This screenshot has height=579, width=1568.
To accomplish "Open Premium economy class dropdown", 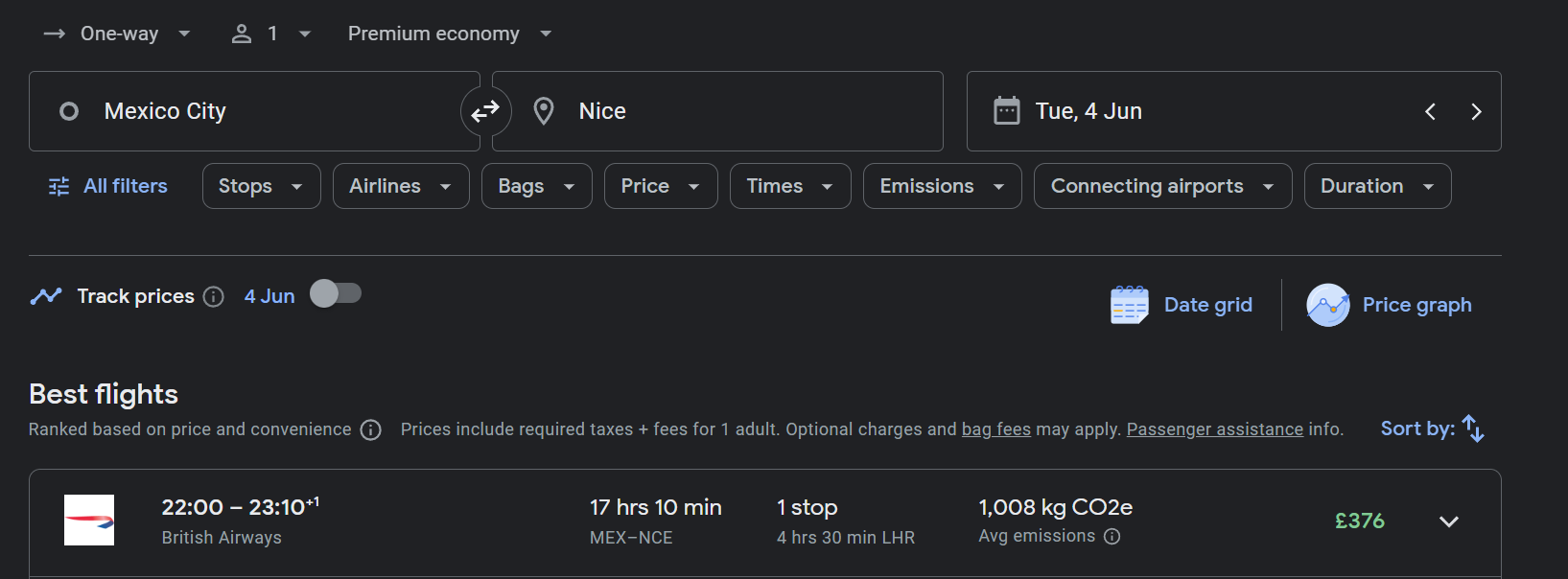I will click(x=450, y=34).
